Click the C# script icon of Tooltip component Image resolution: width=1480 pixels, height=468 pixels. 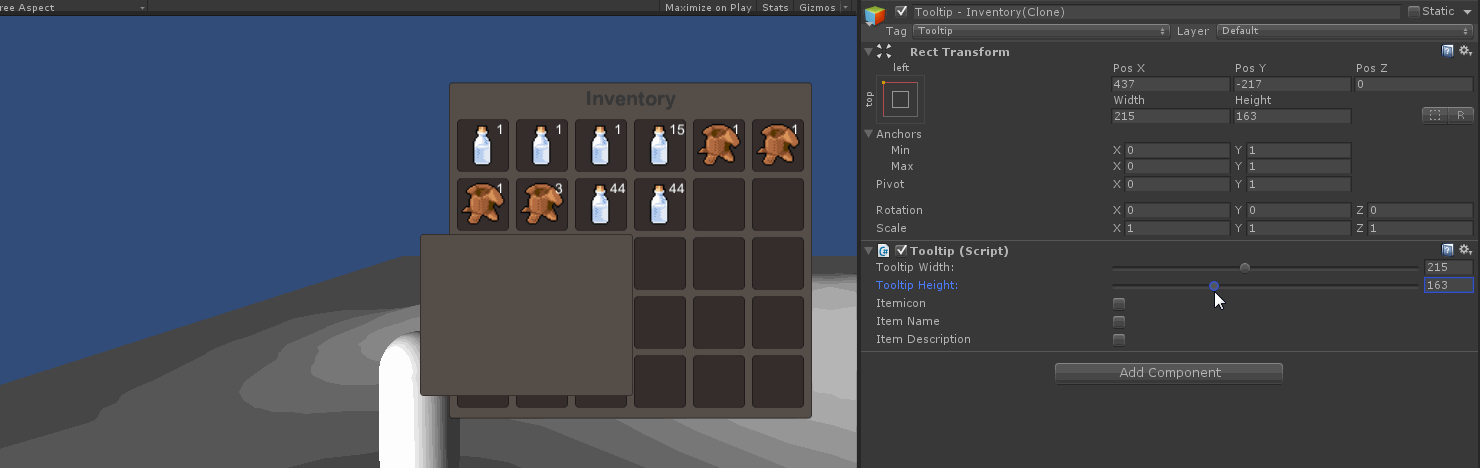[x=884, y=251]
